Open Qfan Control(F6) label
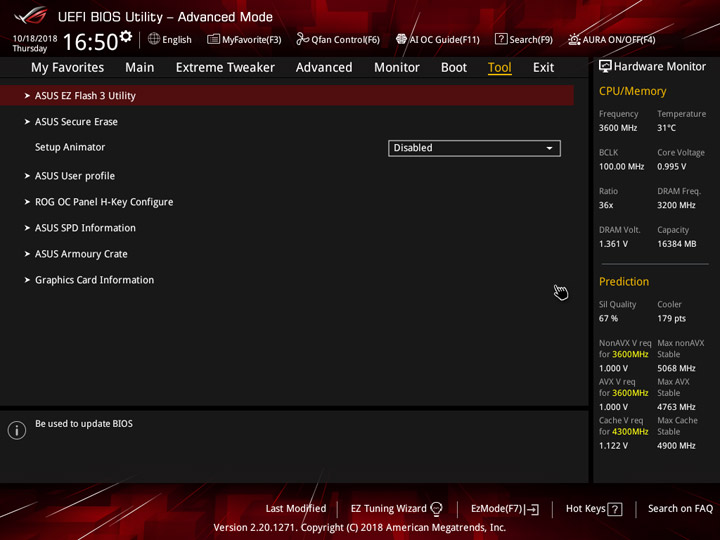 345,40
